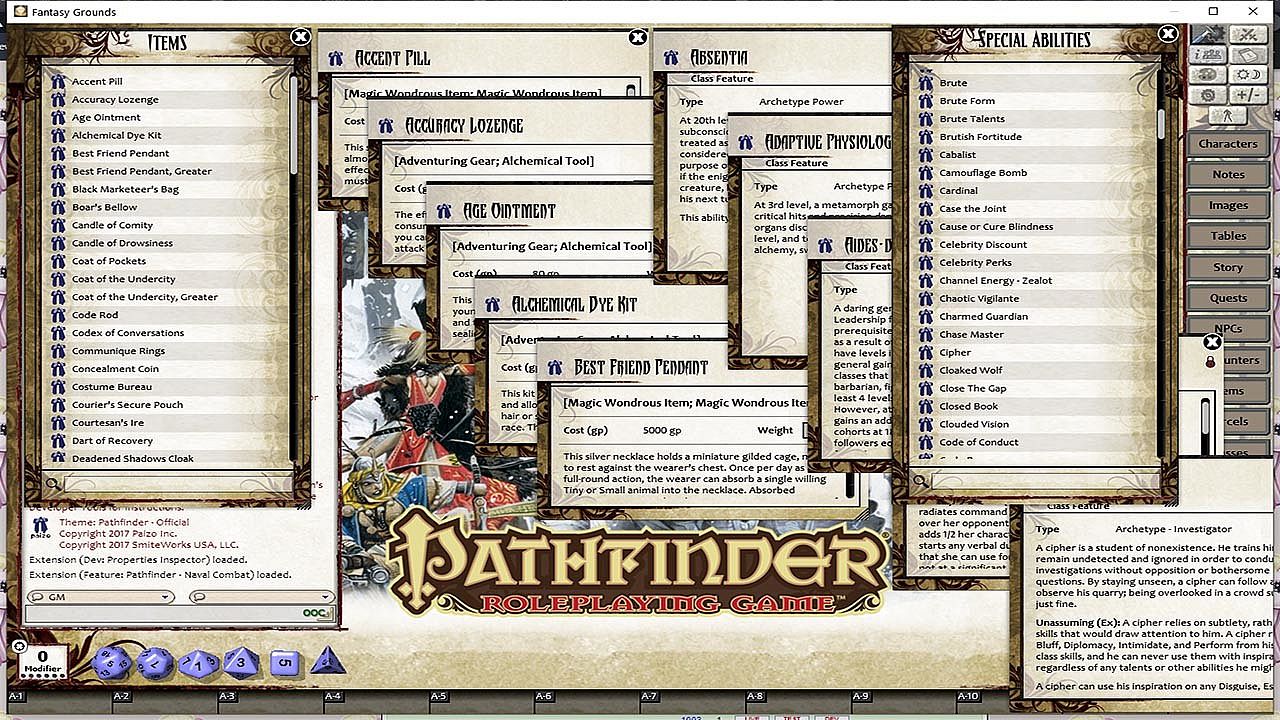
Task: Open the Cipher ability link icon
Action: click(x=926, y=352)
